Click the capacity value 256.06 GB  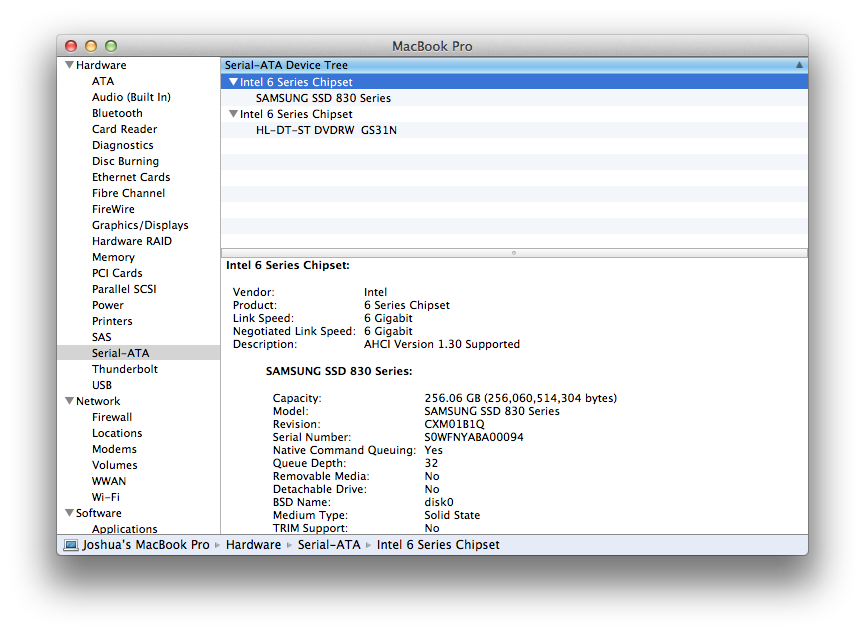[521, 398]
